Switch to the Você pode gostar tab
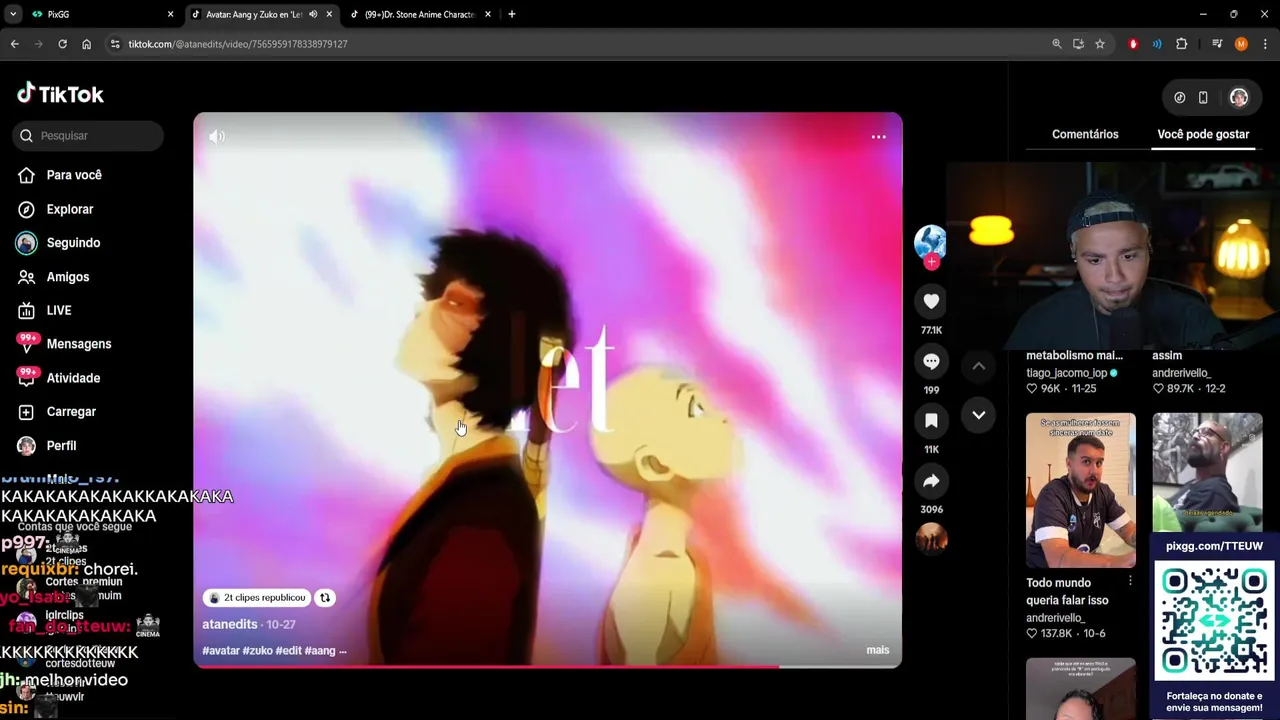Image resolution: width=1280 pixels, height=720 pixels. (1203, 134)
